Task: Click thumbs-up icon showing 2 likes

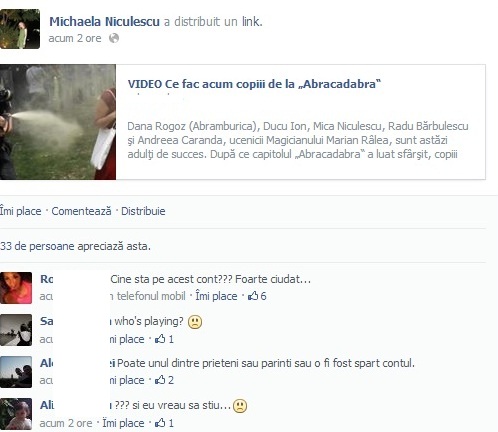Action: (x=160, y=380)
